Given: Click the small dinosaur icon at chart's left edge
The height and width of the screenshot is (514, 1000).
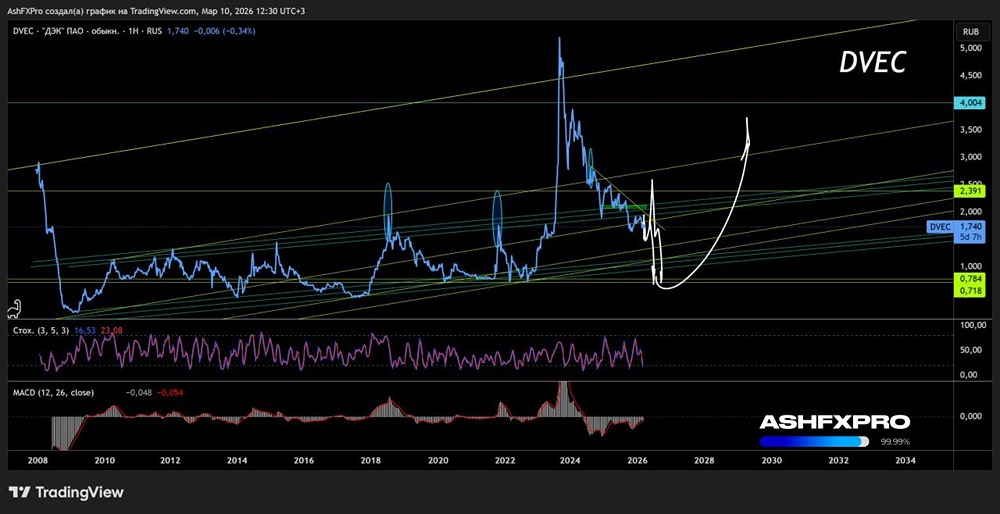Looking at the screenshot, I should [15, 309].
